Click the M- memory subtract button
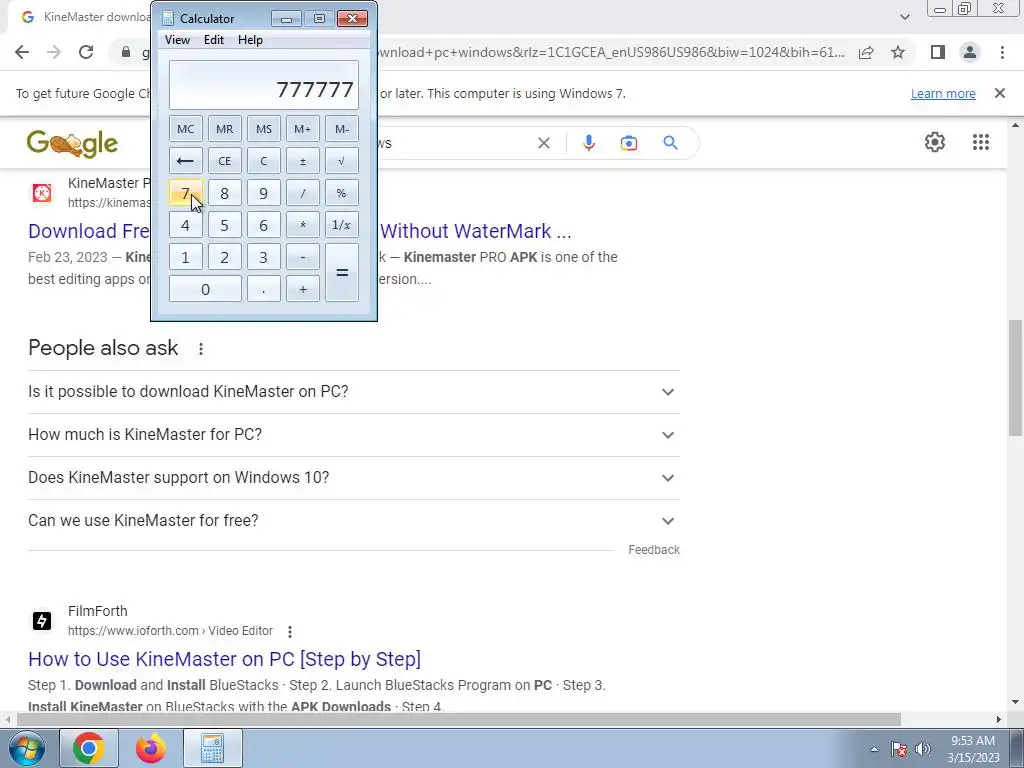This screenshot has height=768, width=1024. 342,129
